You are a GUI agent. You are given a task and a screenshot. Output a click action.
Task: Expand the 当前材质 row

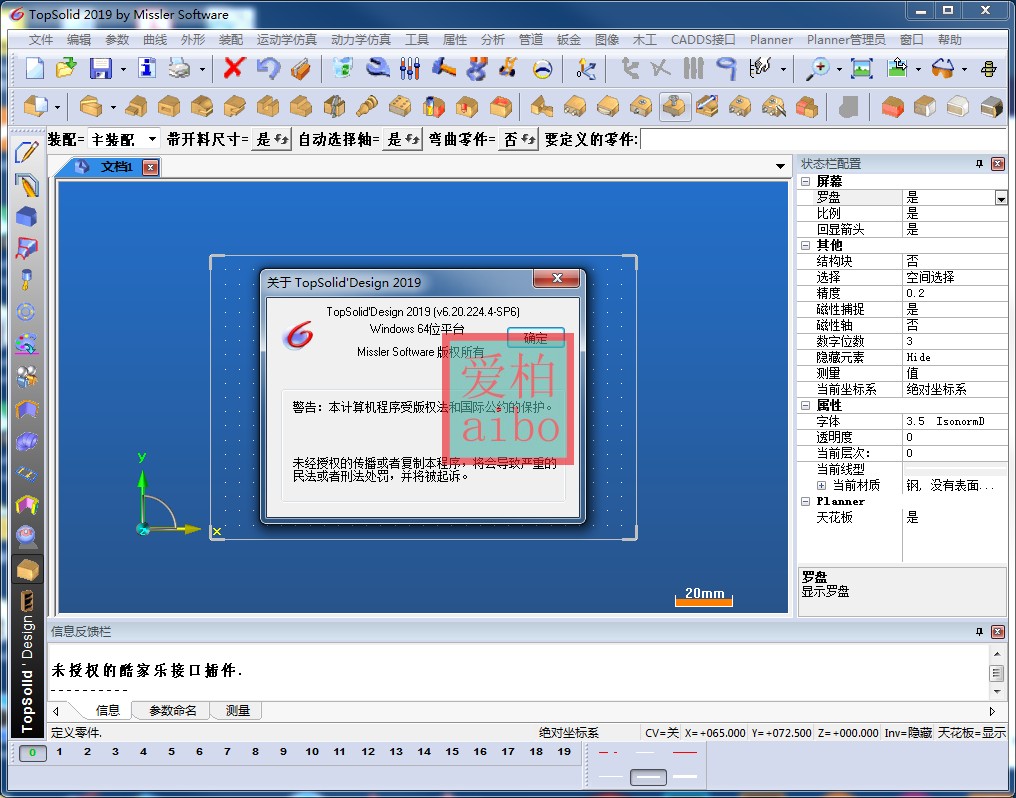821,485
